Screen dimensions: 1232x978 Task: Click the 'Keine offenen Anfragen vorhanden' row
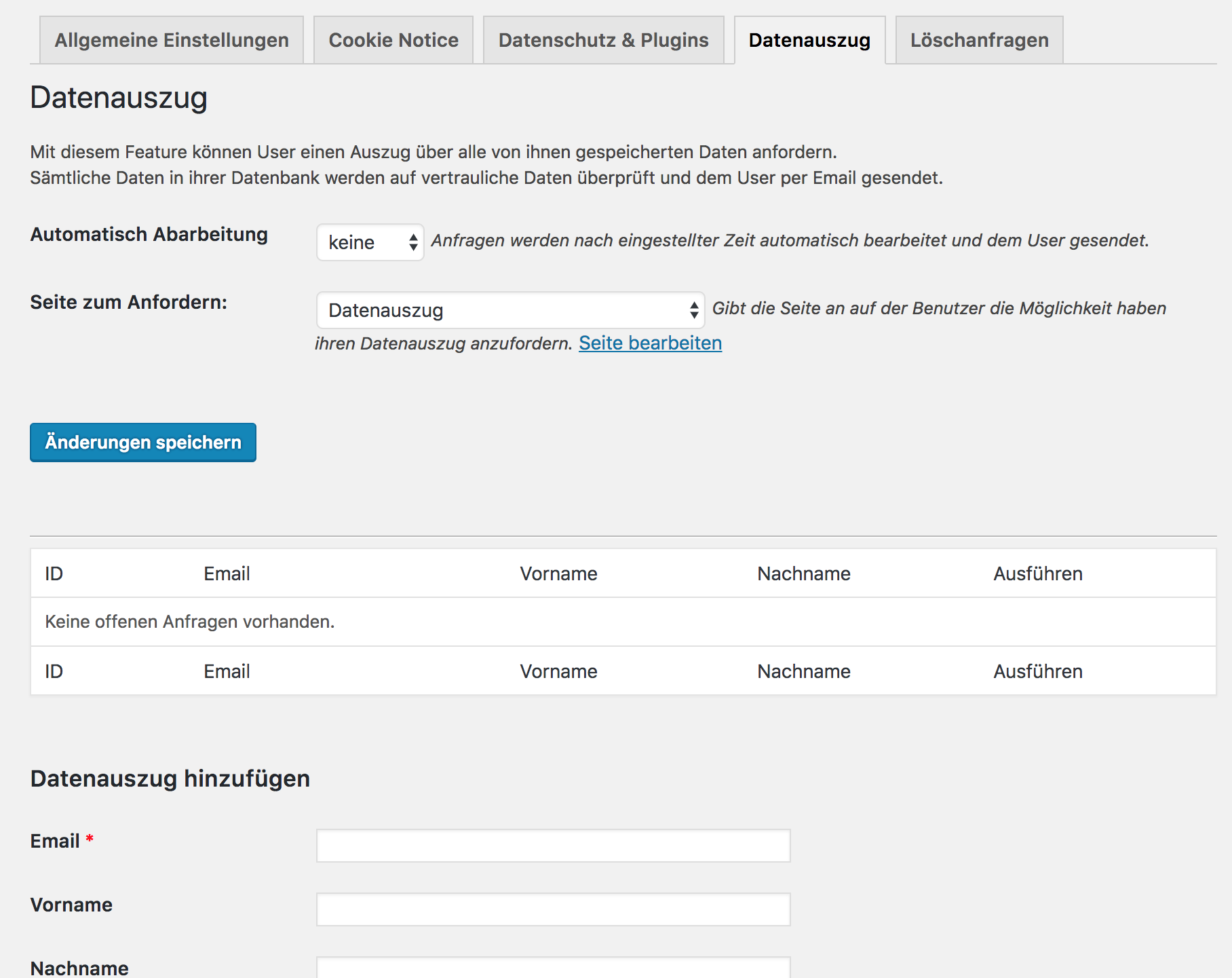click(190, 622)
